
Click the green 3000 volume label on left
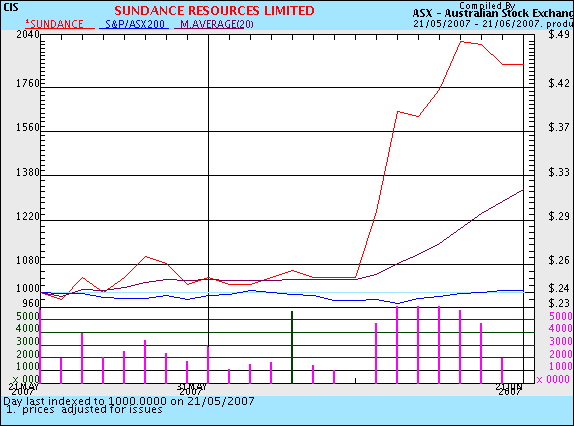27,341
